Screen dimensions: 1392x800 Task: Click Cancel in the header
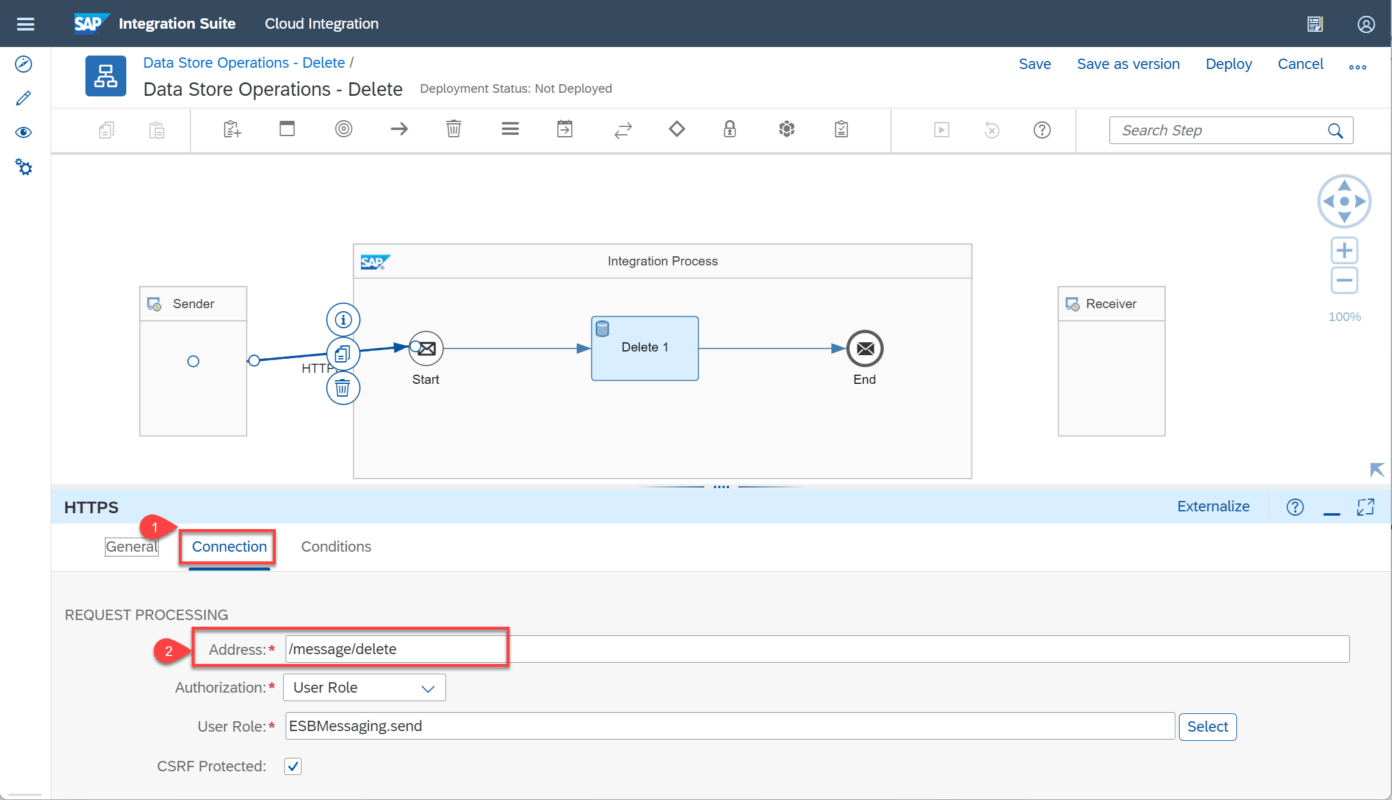pyautogui.click(x=1301, y=64)
